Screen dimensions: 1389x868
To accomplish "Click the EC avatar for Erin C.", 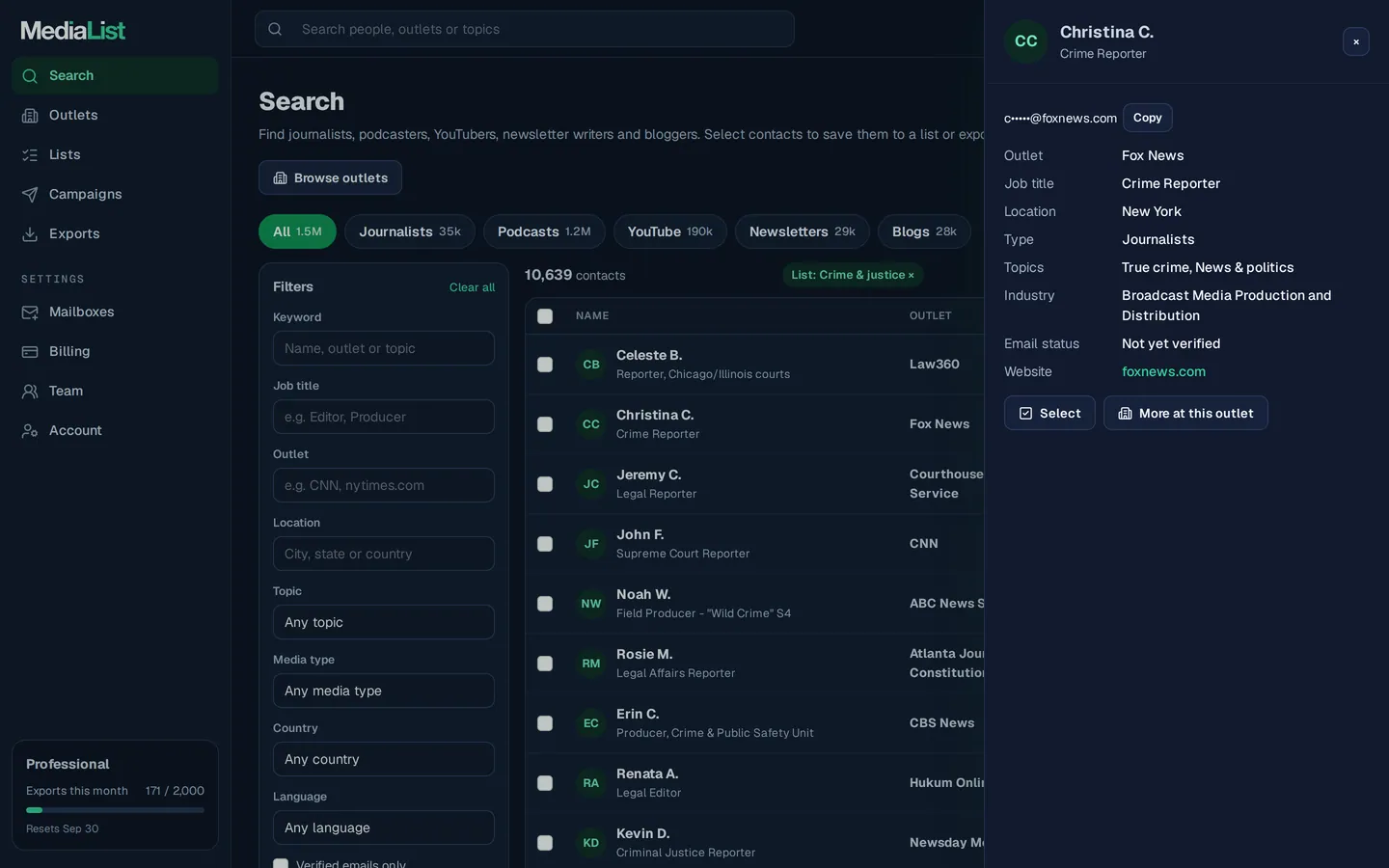I will [x=591, y=723].
